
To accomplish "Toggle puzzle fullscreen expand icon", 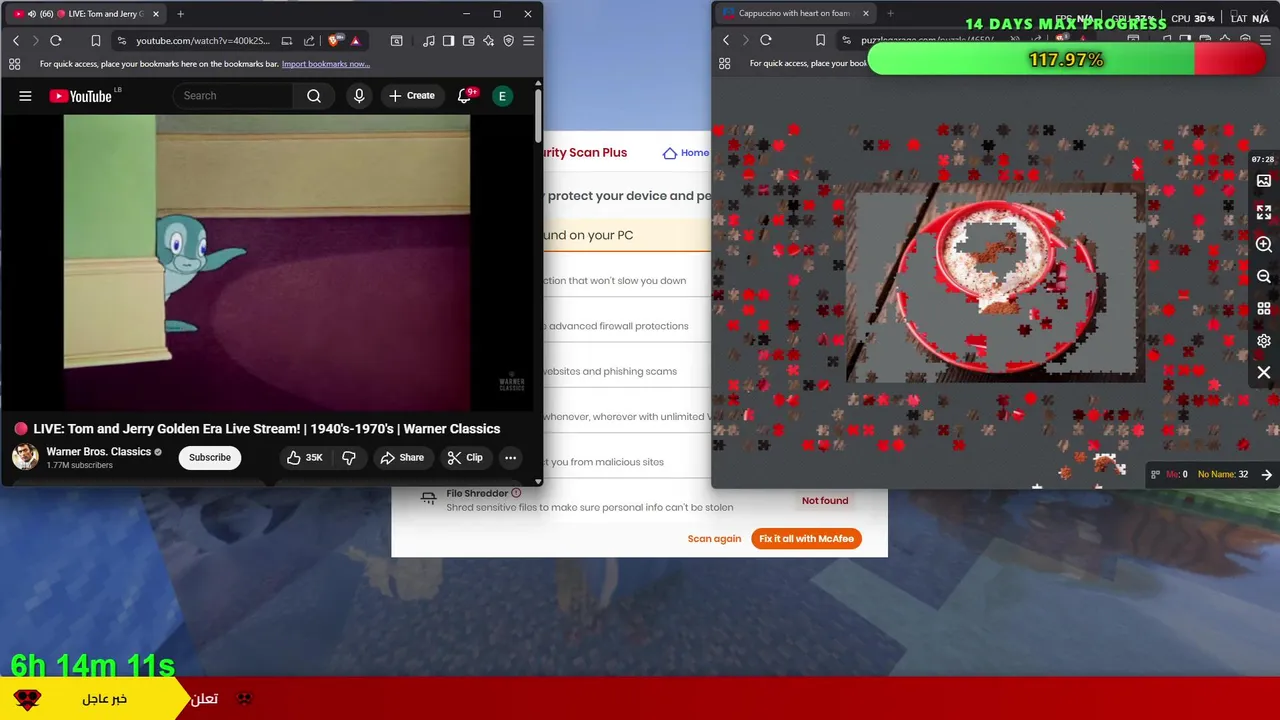I will tap(1264, 213).
